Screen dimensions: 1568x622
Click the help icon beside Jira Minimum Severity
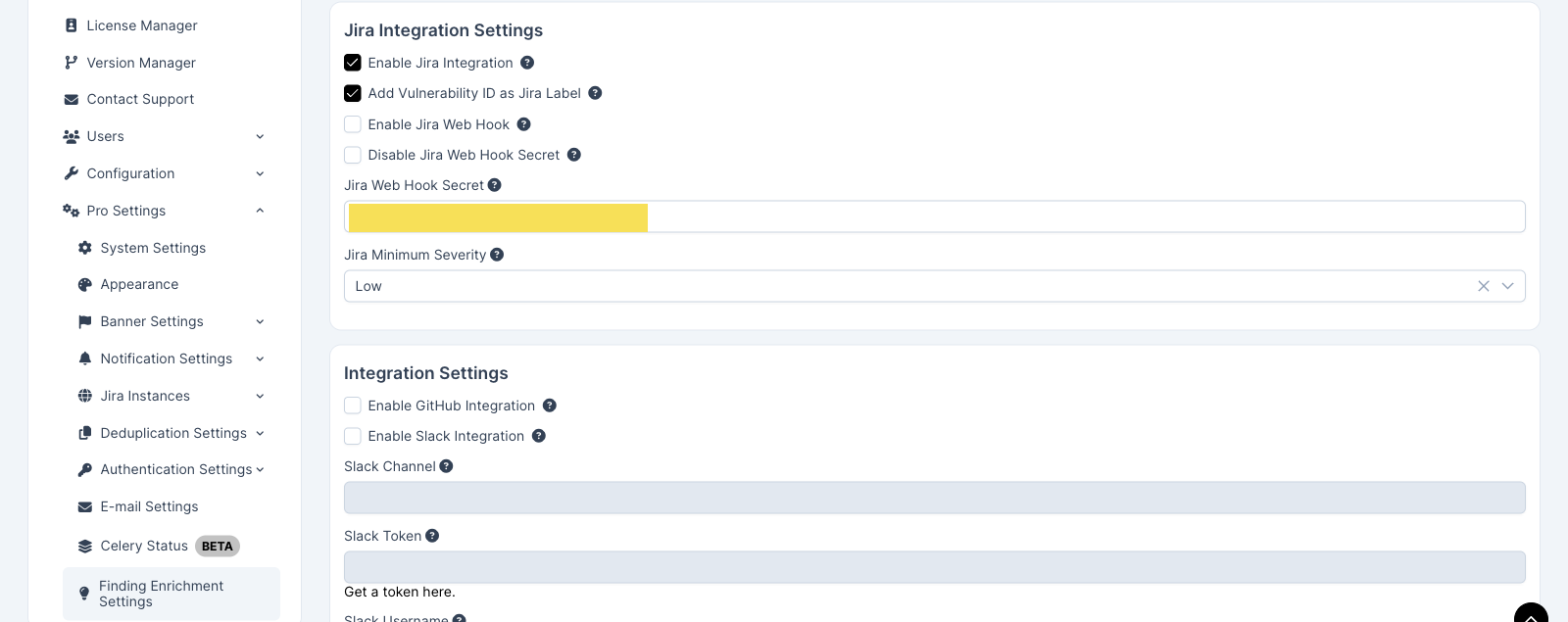(497, 255)
